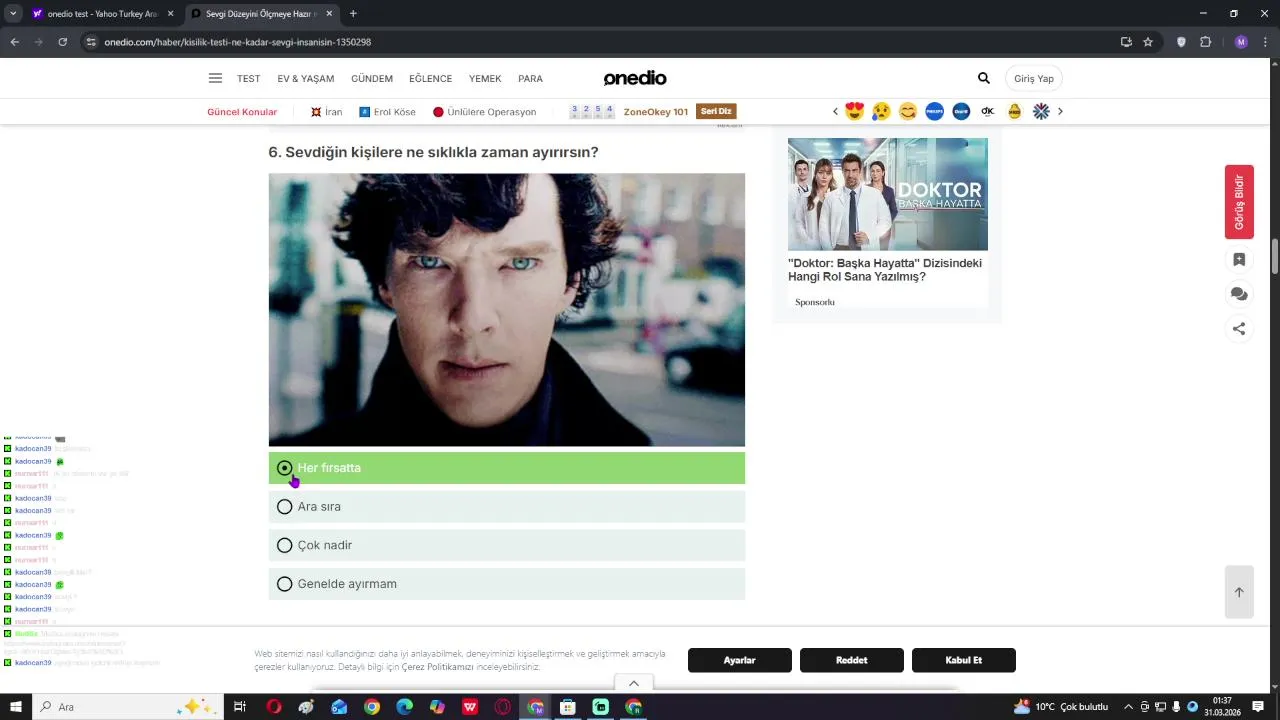The image size is (1280, 720).
Task: Open the ZoneOkey 101 Seri Diz promo
Action: pyautogui.click(x=653, y=112)
